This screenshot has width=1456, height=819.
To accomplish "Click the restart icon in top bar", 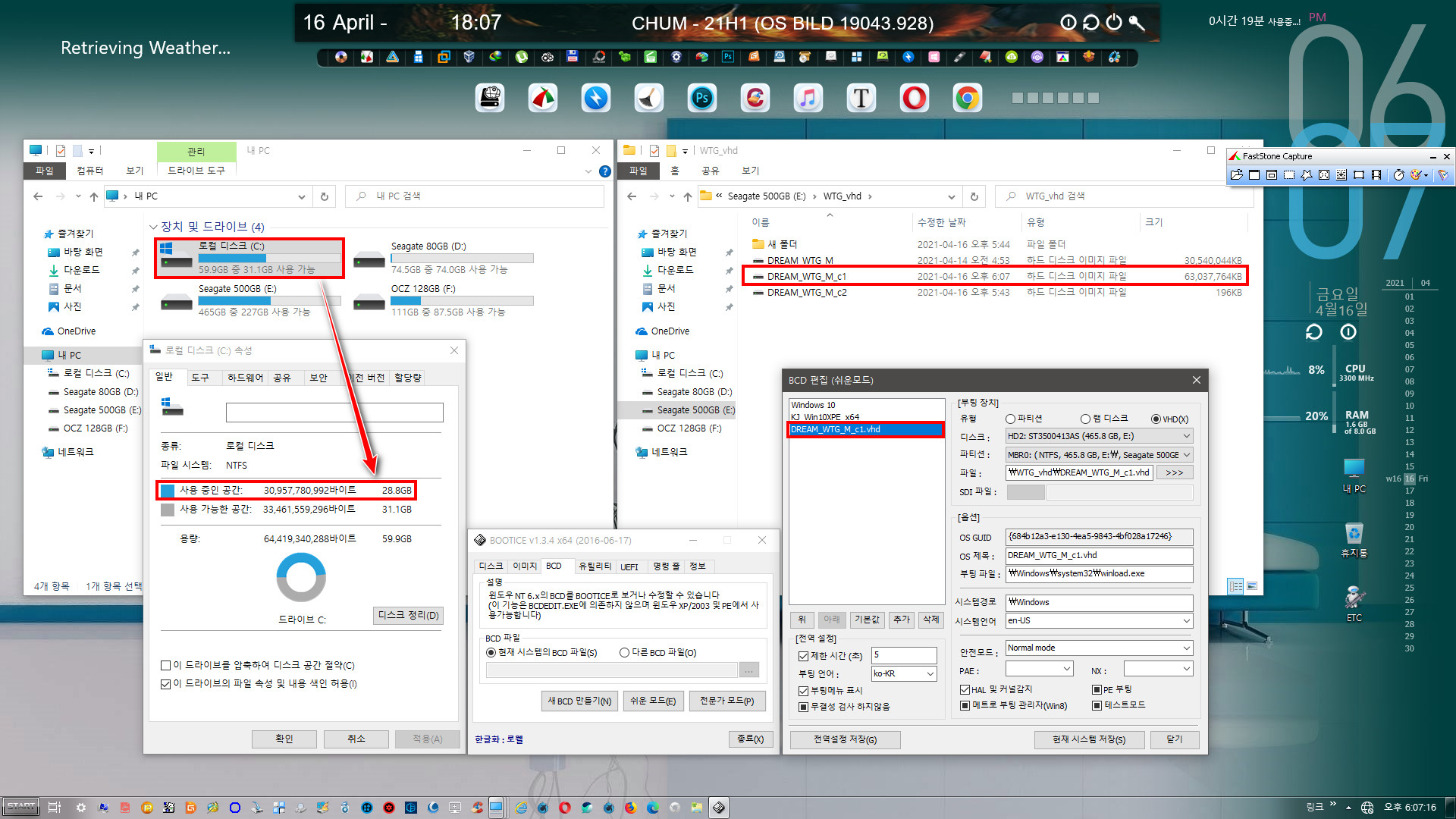I will pos(1091,23).
